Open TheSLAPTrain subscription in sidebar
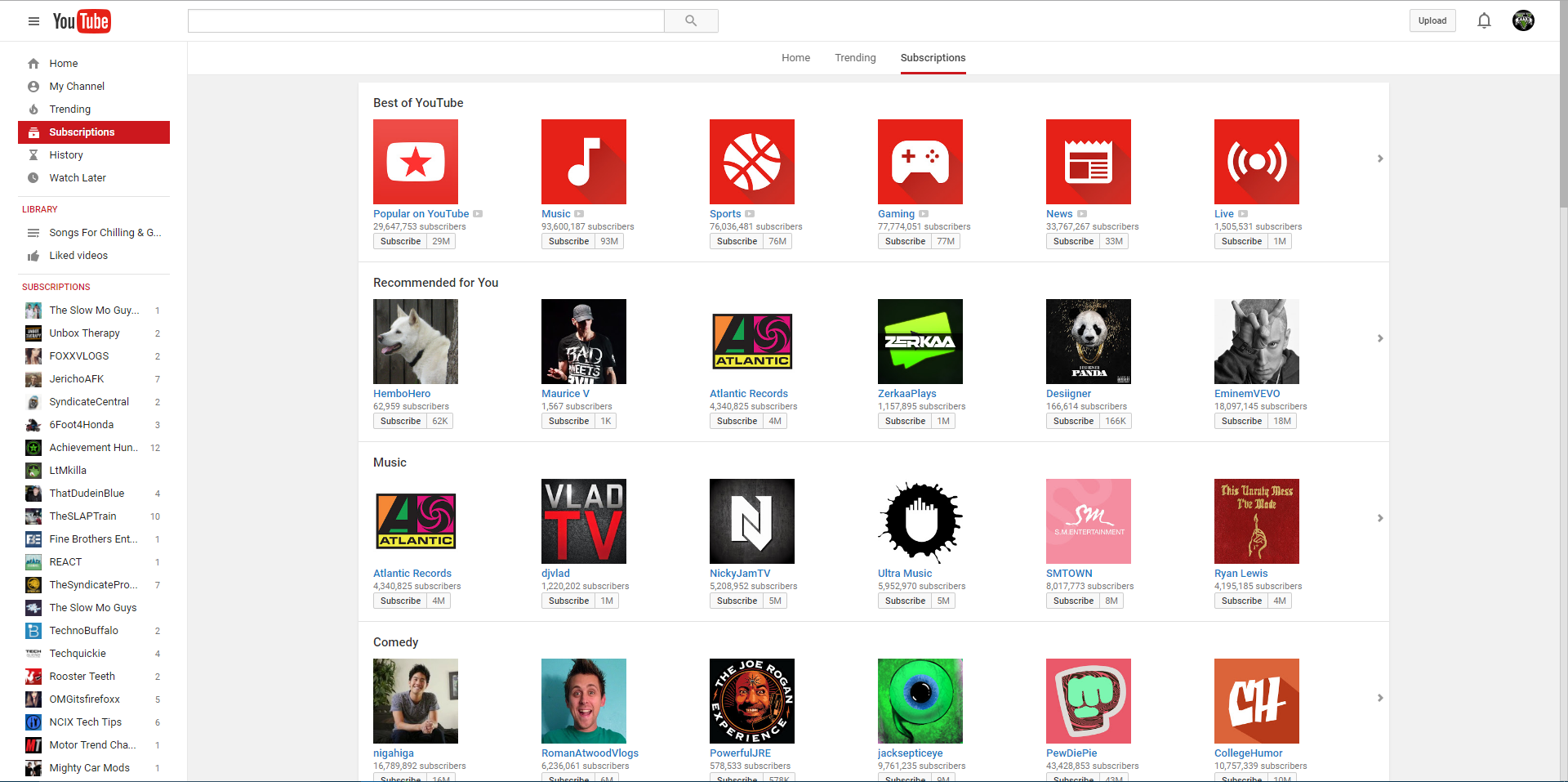1568x782 pixels. pos(94,516)
